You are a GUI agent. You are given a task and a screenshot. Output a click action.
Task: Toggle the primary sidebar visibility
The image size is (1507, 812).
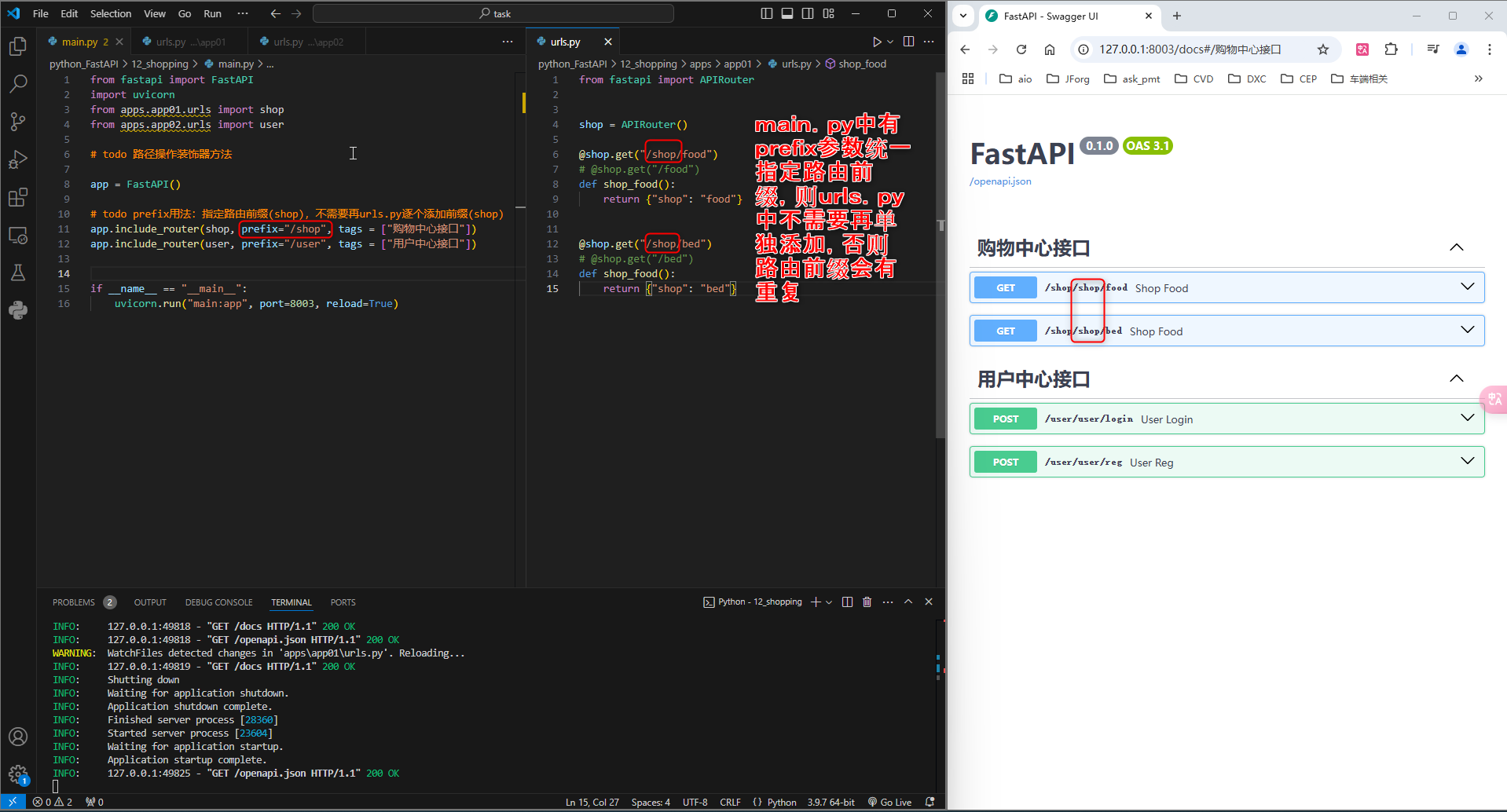[x=765, y=13]
